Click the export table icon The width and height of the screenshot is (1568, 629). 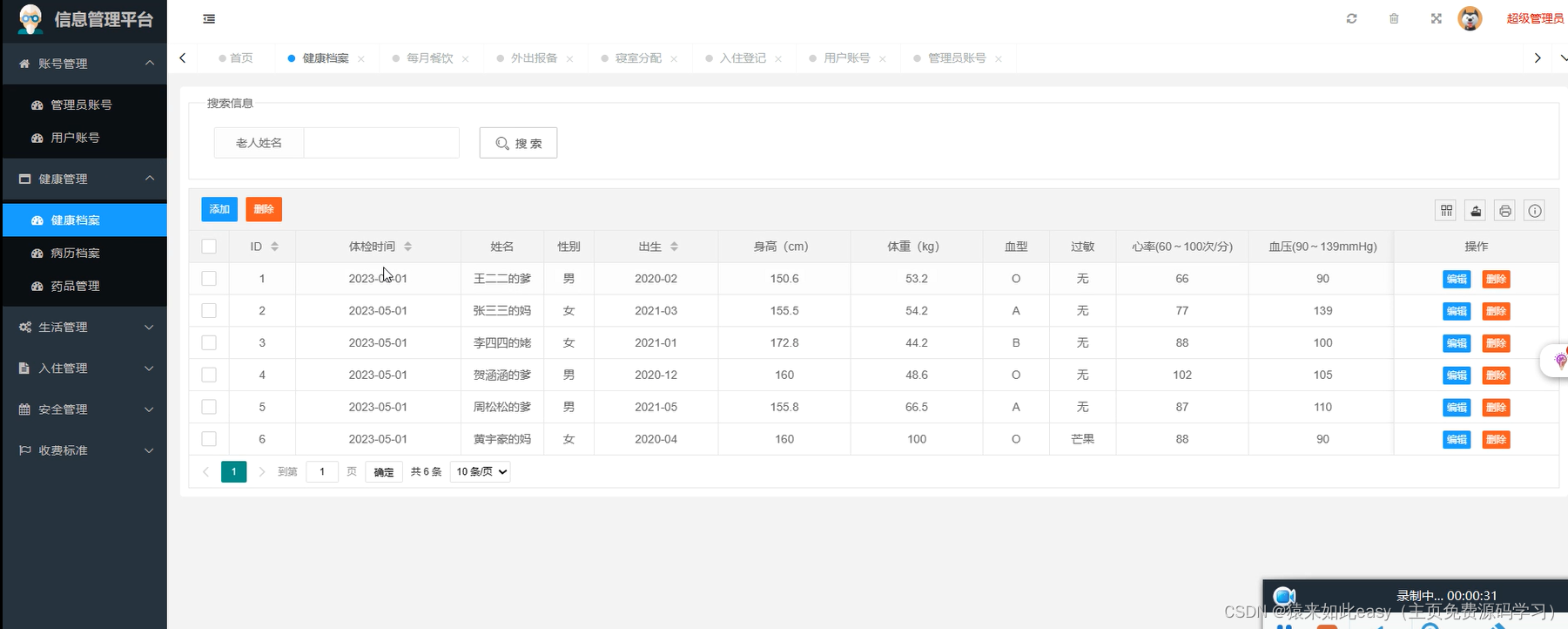(1476, 210)
